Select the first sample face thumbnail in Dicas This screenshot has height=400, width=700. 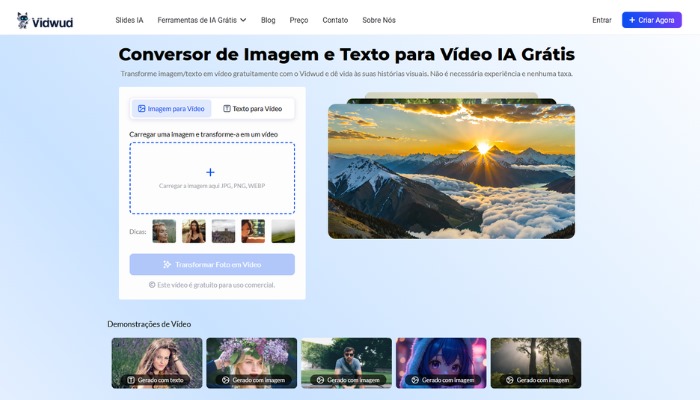tap(164, 231)
